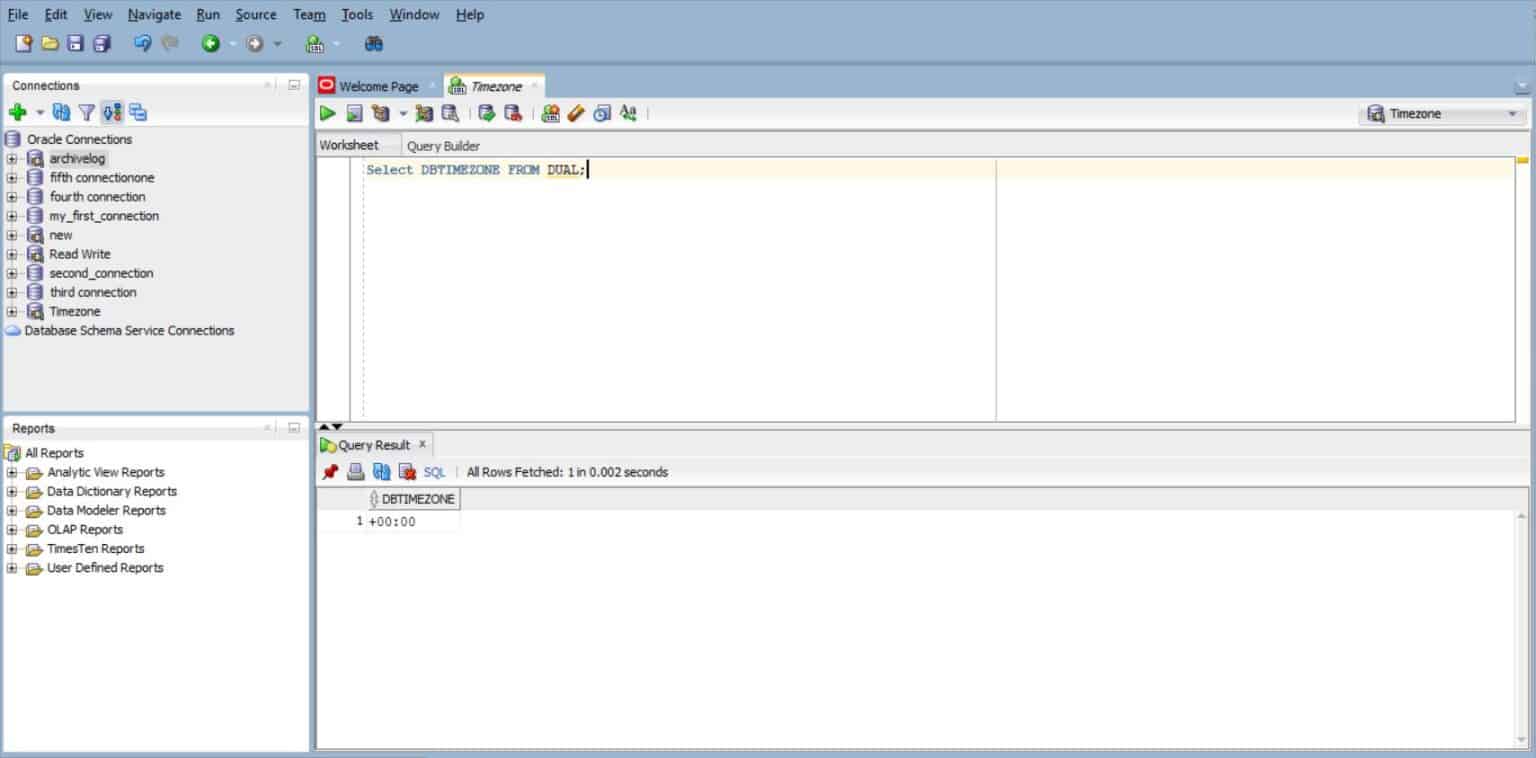The height and width of the screenshot is (758, 1536).
Task: Apply To Upper/Lower/InitCap formatting
Action: tap(627, 113)
